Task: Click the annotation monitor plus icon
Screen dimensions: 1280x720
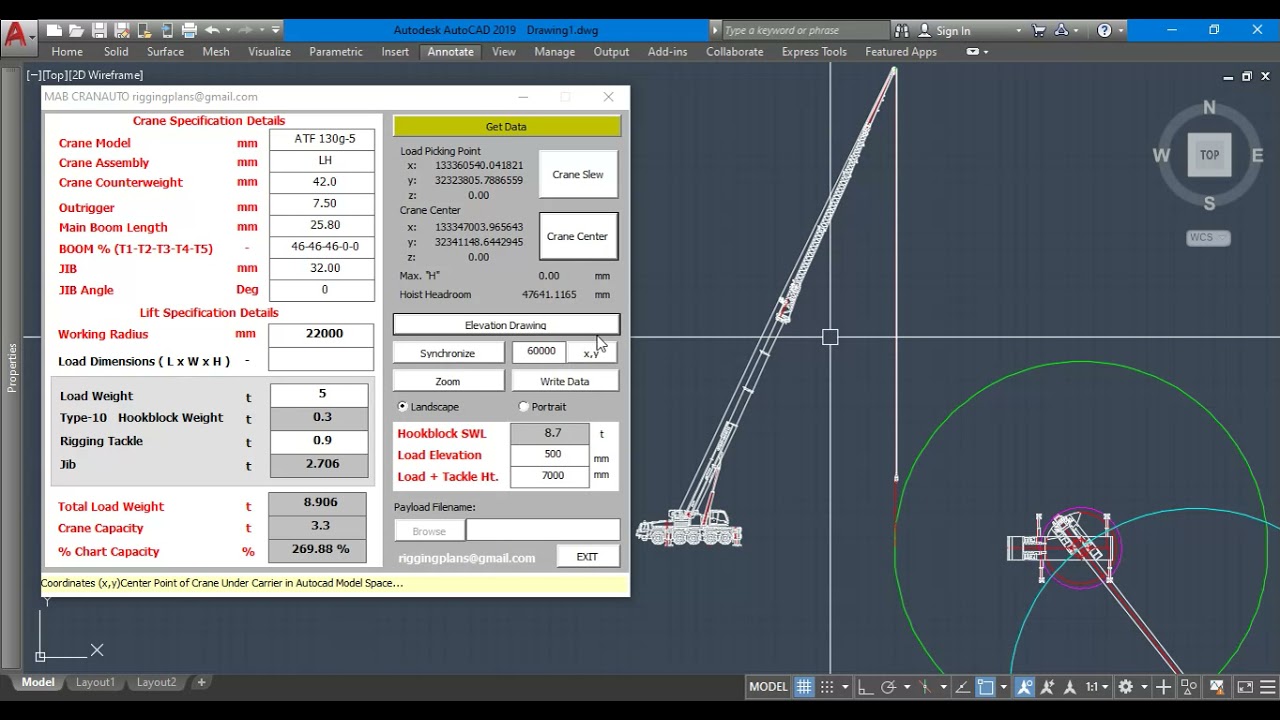Action: [1163, 687]
